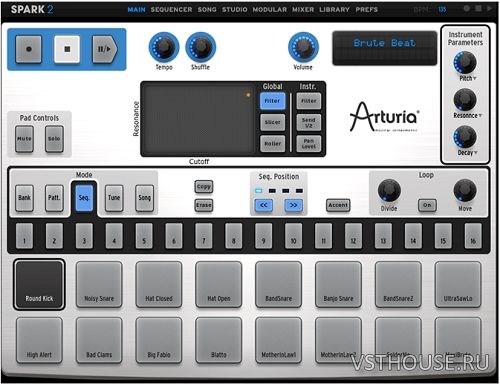The width and height of the screenshot is (500, 385).
Task: Enable the Global Slicer effect
Action: pyautogui.click(x=272, y=122)
